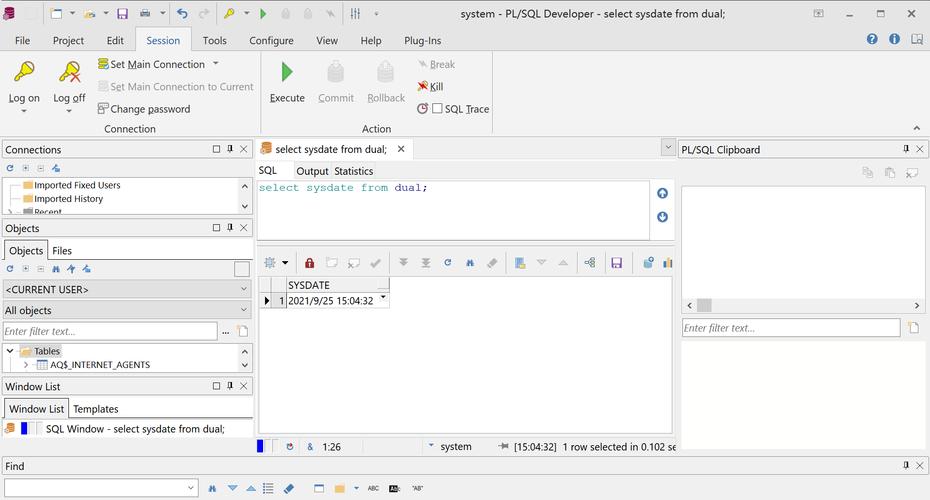Click Fetch last page in the result toolbar
The height and width of the screenshot is (500, 930).
point(426,263)
